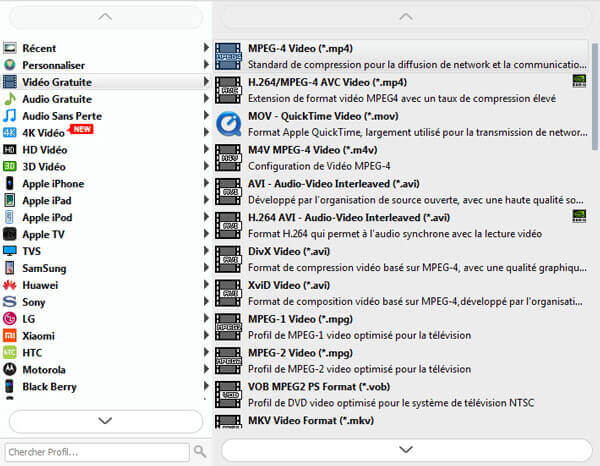The width and height of the screenshot is (600, 466).
Task: Choose H.264/MPEG-4 AVC Video (*.mp4)
Action: [x=400, y=90]
